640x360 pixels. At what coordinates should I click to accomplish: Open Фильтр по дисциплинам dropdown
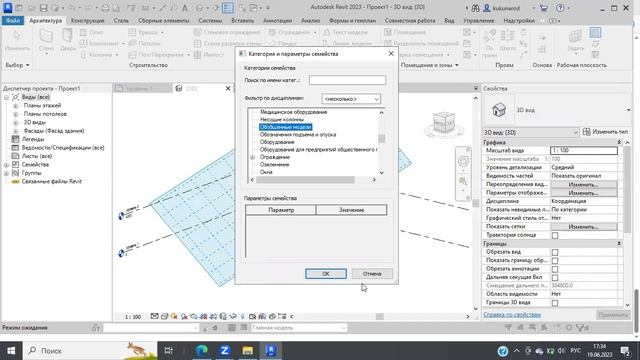[351, 99]
